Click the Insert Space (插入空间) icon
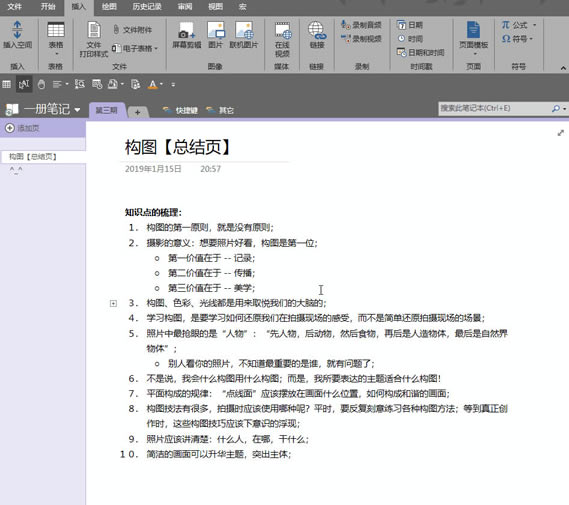Screen dimensions: 569x505 [17, 30]
